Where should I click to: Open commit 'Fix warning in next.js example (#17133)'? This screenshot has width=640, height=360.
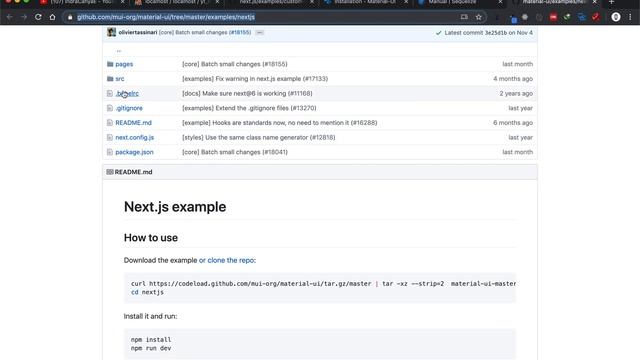(255, 79)
